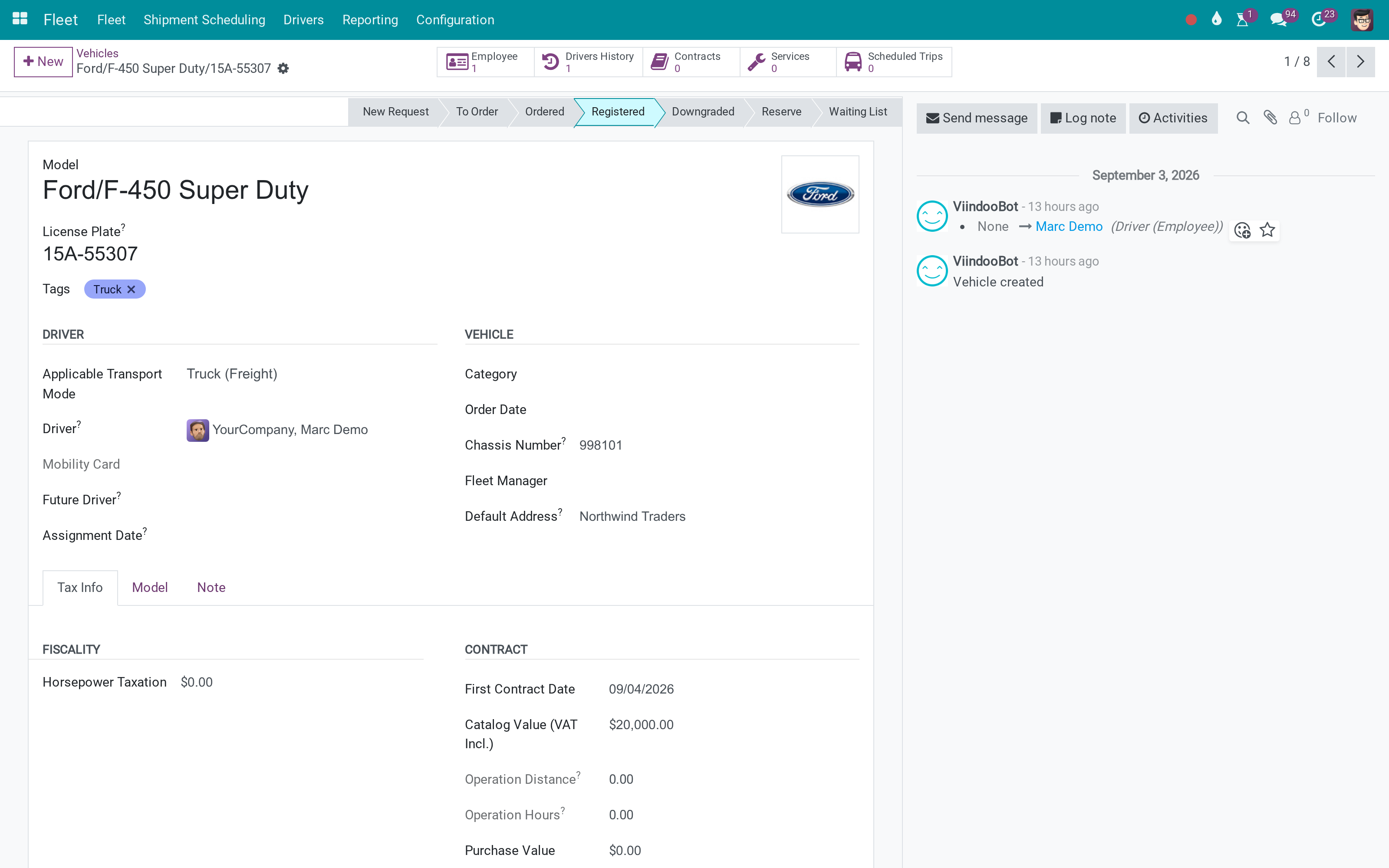Set status to Reserve

(x=781, y=112)
